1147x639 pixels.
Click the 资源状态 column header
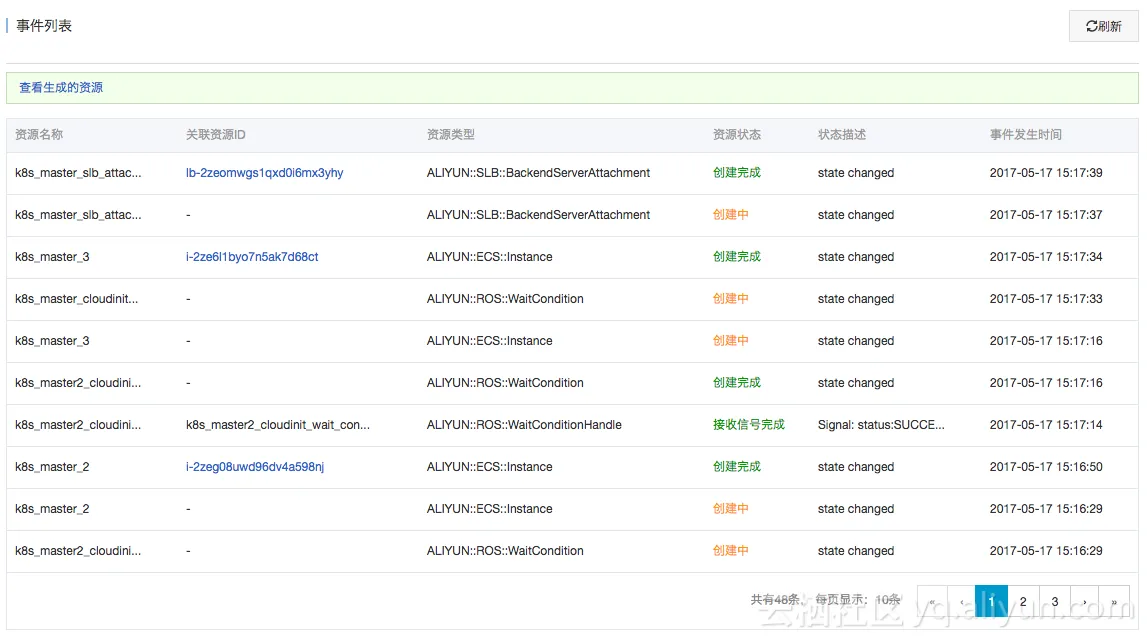point(737,135)
